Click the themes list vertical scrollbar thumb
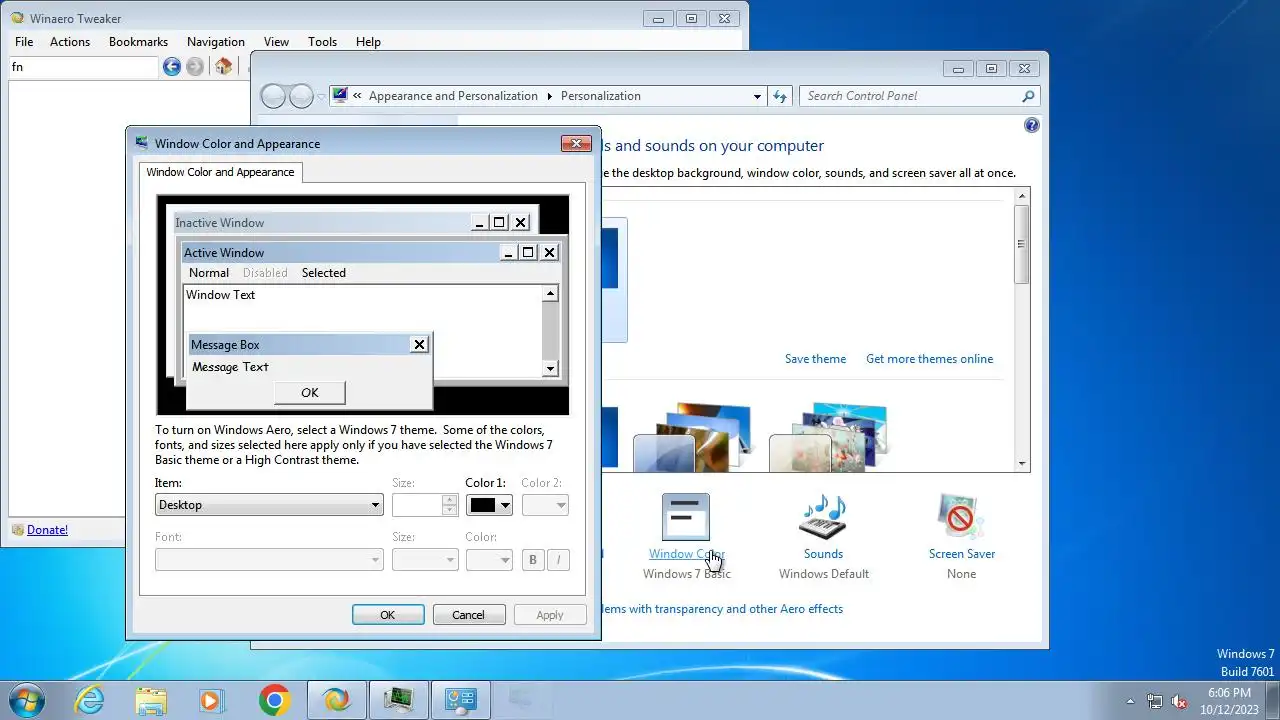Screen dimensions: 1280x720 coord(1021,243)
